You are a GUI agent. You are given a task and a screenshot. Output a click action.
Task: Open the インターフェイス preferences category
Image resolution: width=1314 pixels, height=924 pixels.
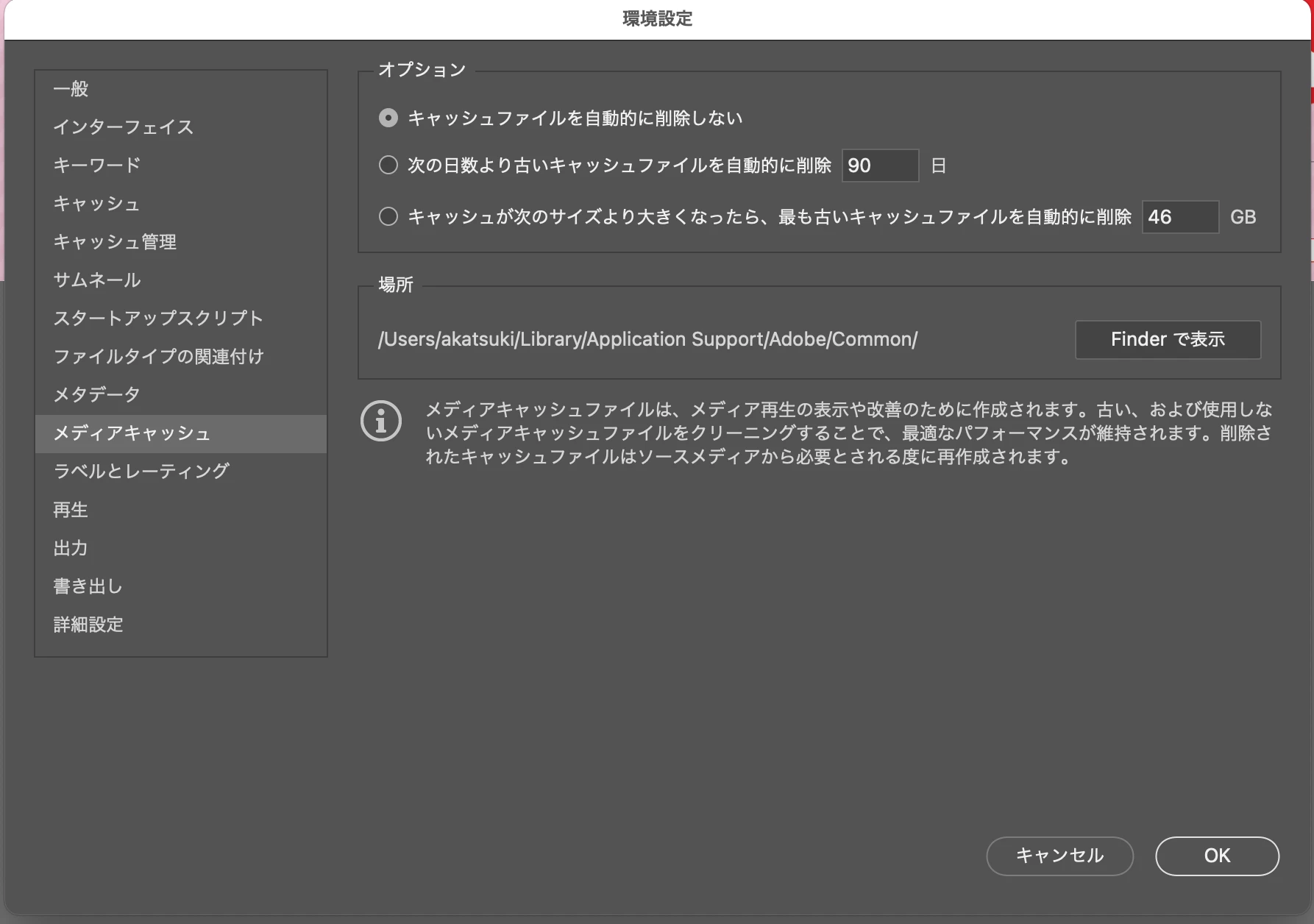[x=181, y=127]
